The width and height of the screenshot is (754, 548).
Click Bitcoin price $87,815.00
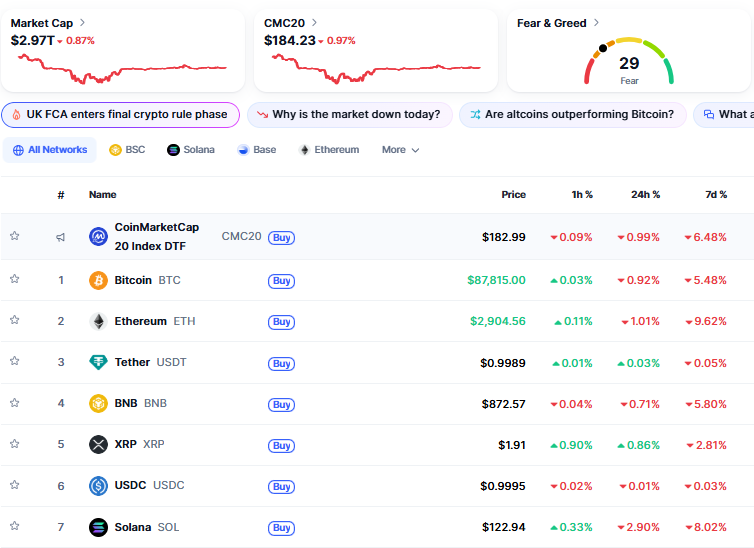pos(496,280)
